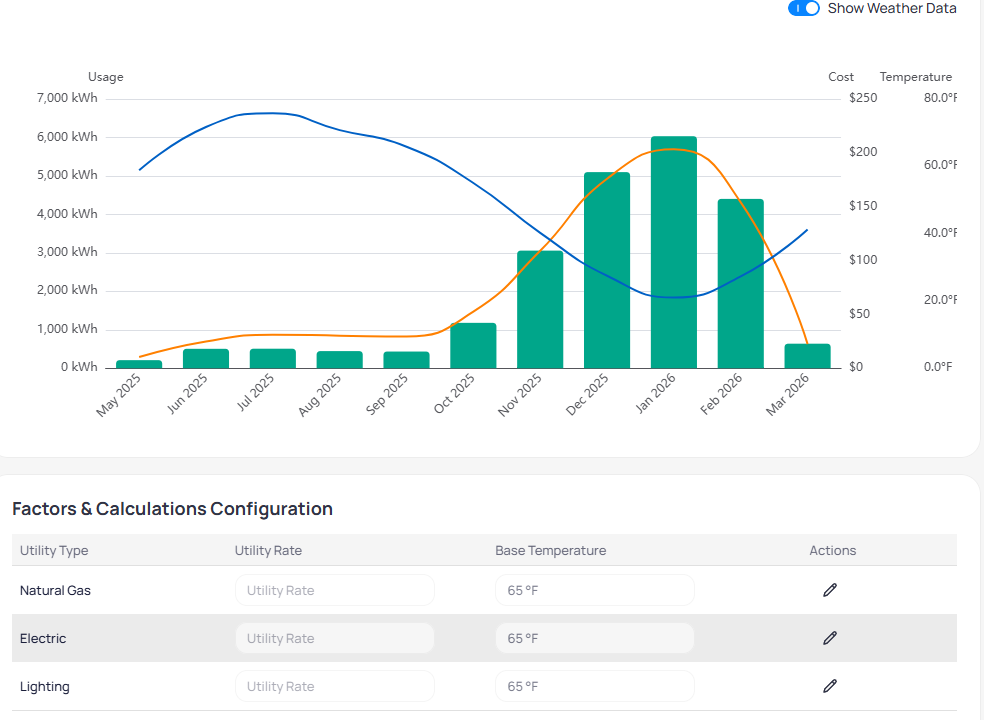
Task: Click the 'Factors & Calculations Configuration' heading
Action: (x=173, y=508)
